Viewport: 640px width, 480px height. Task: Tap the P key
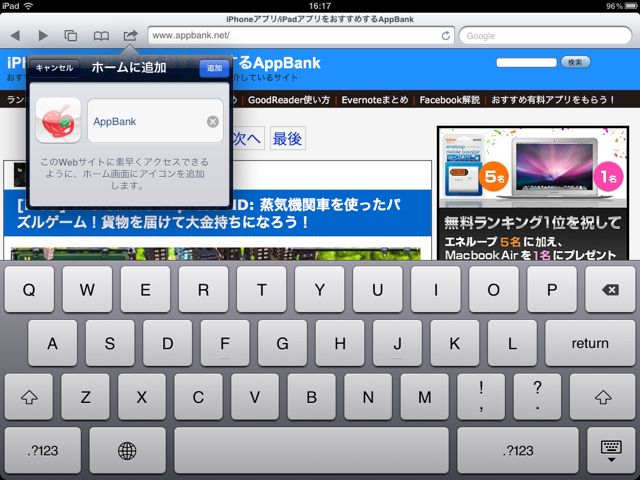click(552, 289)
